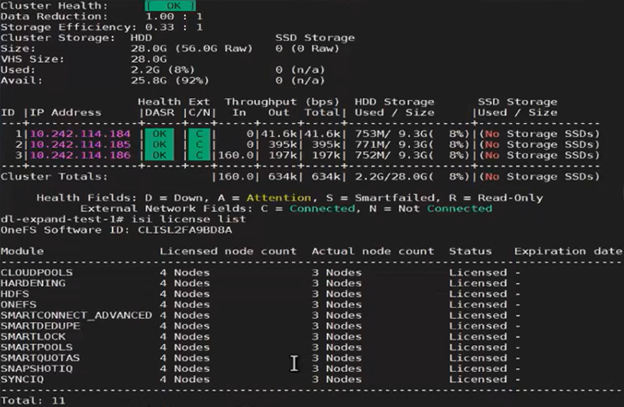Click the HDFS module entry
This screenshot has height=407, width=624.
[15, 293]
